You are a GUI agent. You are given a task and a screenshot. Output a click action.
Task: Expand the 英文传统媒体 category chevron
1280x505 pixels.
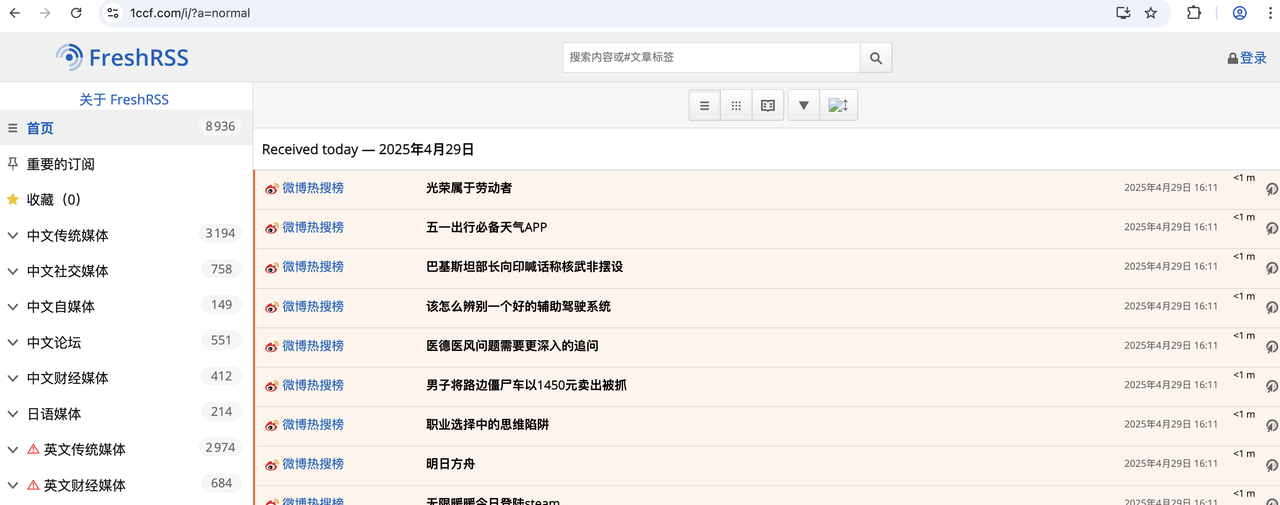click(x=13, y=450)
